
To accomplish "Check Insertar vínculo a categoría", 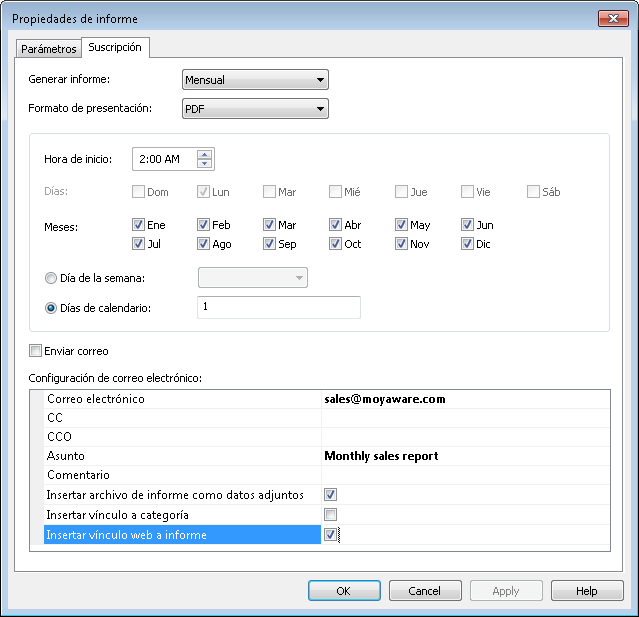I will [x=330, y=515].
